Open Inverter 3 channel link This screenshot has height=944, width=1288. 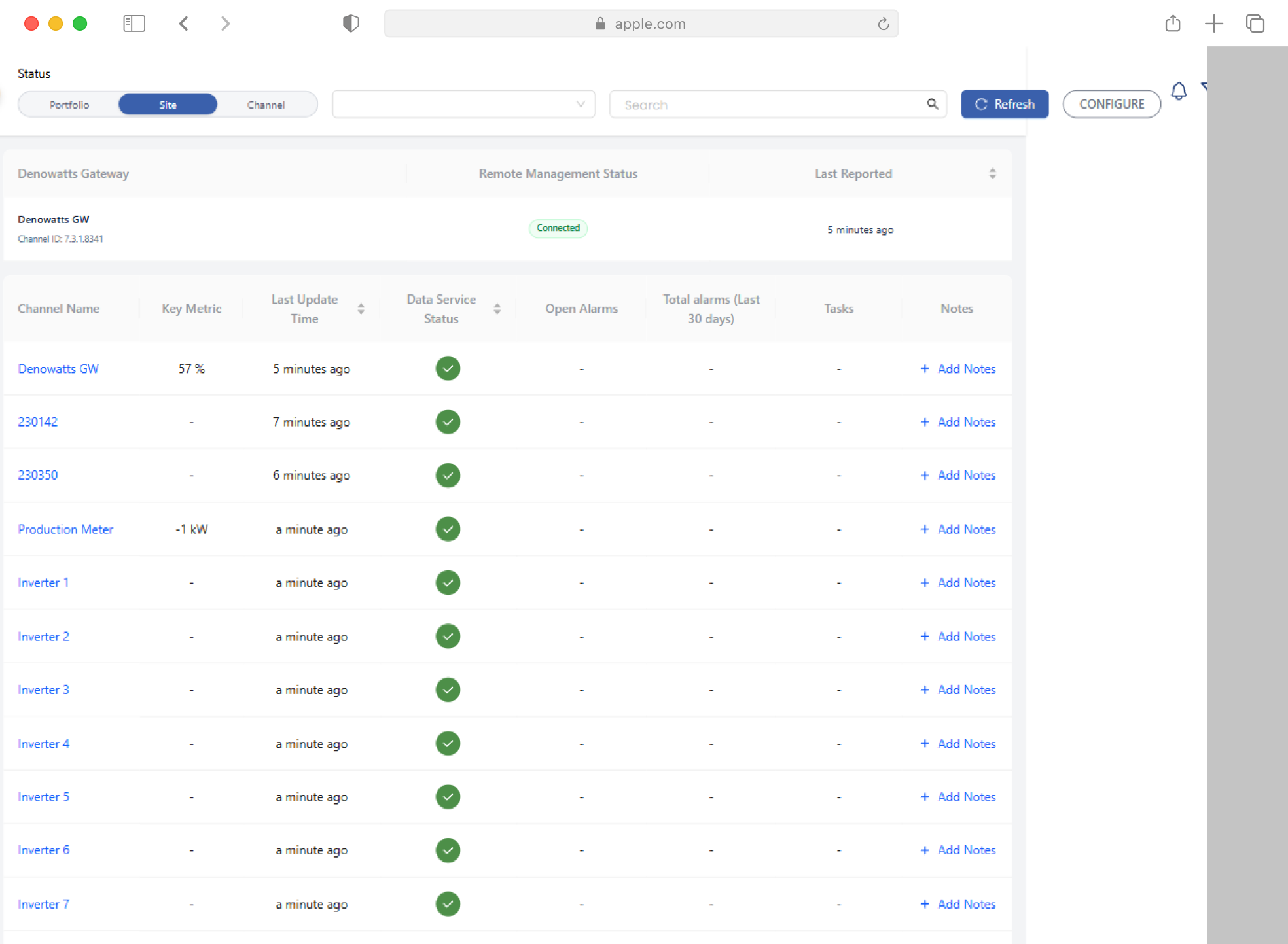(x=43, y=690)
